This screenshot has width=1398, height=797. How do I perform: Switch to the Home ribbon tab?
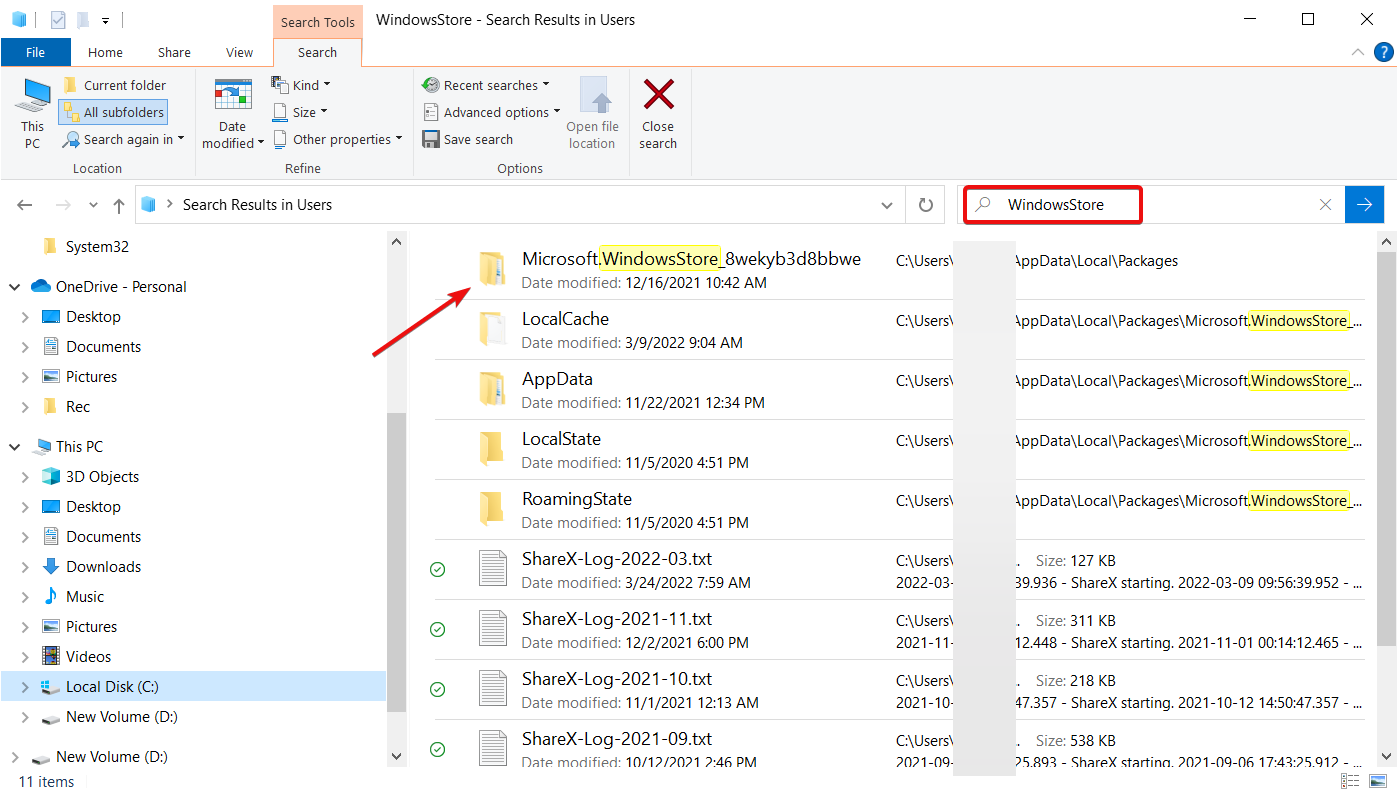pyautogui.click(x=105, y=52)
